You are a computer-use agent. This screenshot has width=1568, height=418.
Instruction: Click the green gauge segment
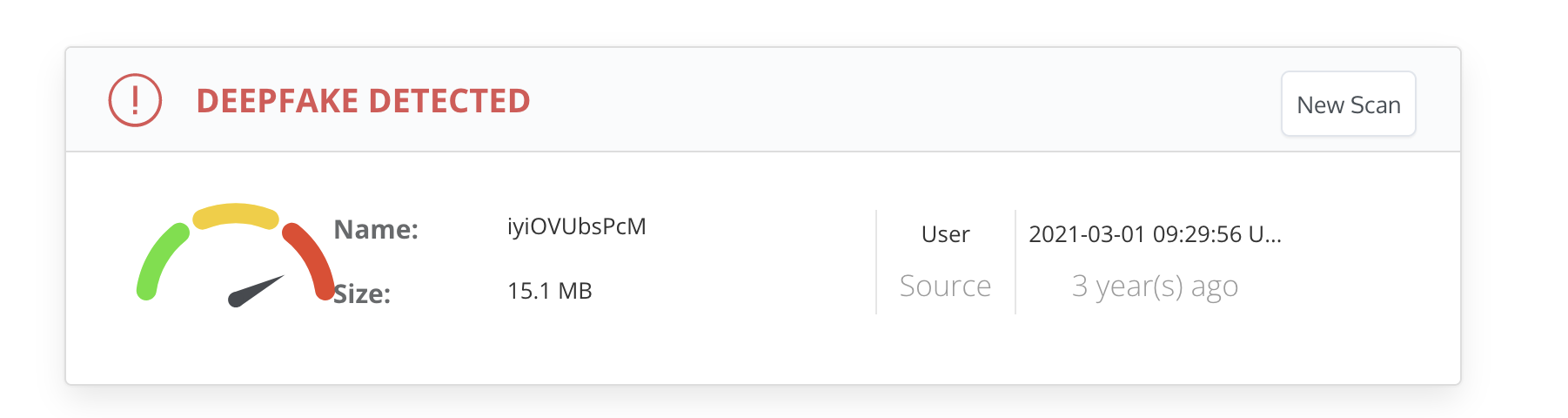(159, 260)
